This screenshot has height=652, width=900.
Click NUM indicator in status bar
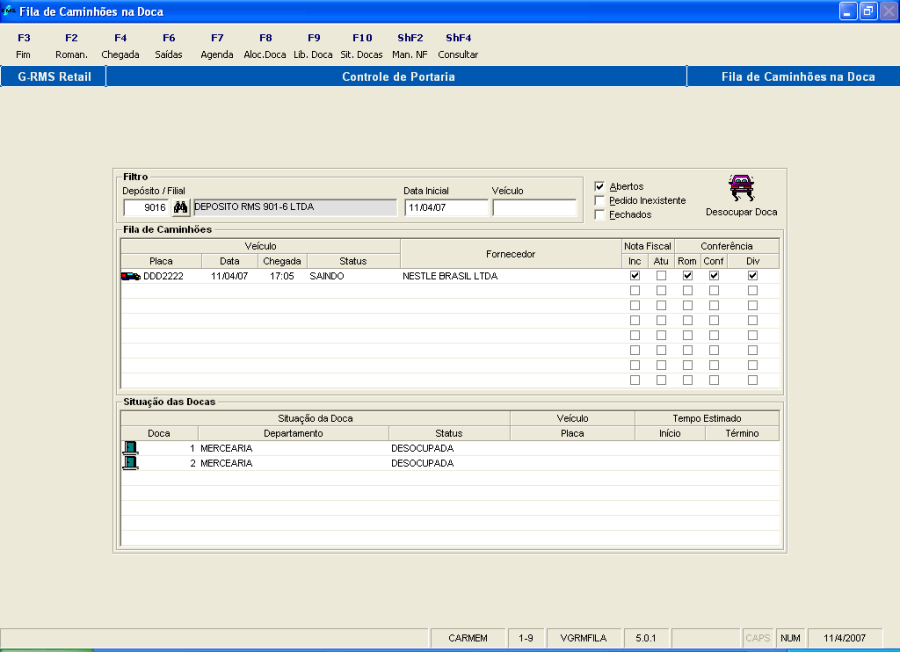tap(790, 638)
